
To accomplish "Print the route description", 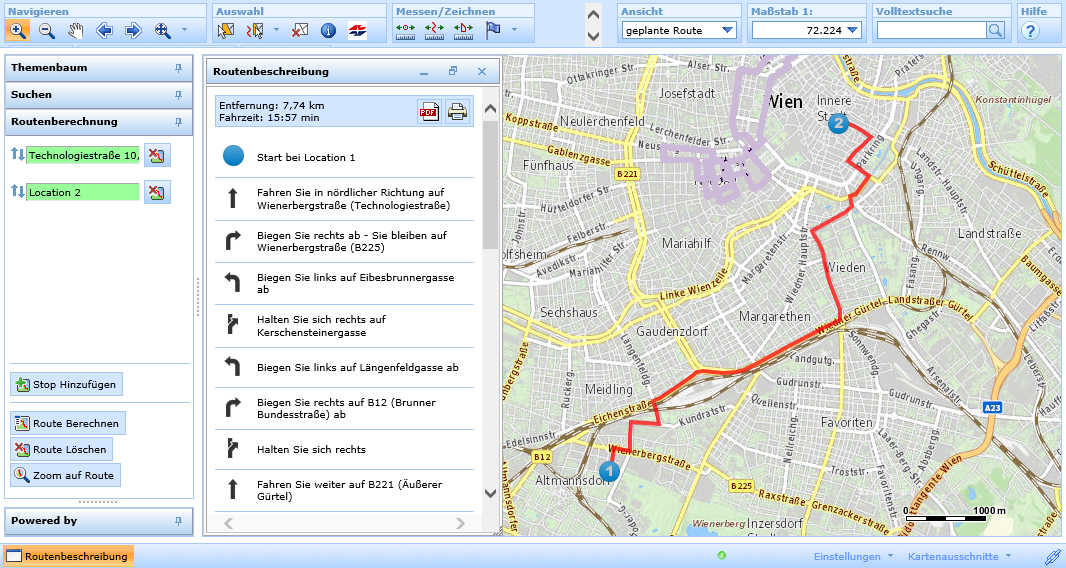I will (457, 112).
